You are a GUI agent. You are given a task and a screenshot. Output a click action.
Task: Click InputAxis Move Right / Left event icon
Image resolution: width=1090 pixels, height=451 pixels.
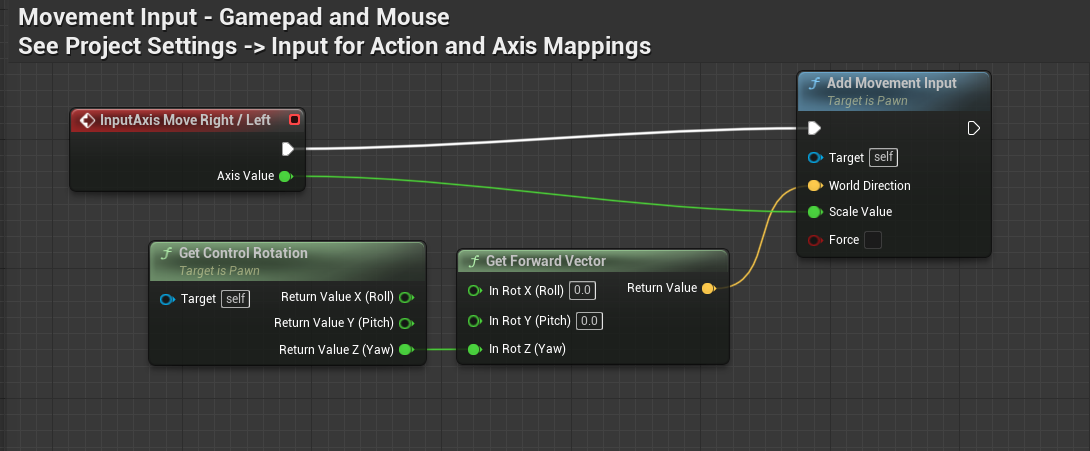click(x=87, y=120)
